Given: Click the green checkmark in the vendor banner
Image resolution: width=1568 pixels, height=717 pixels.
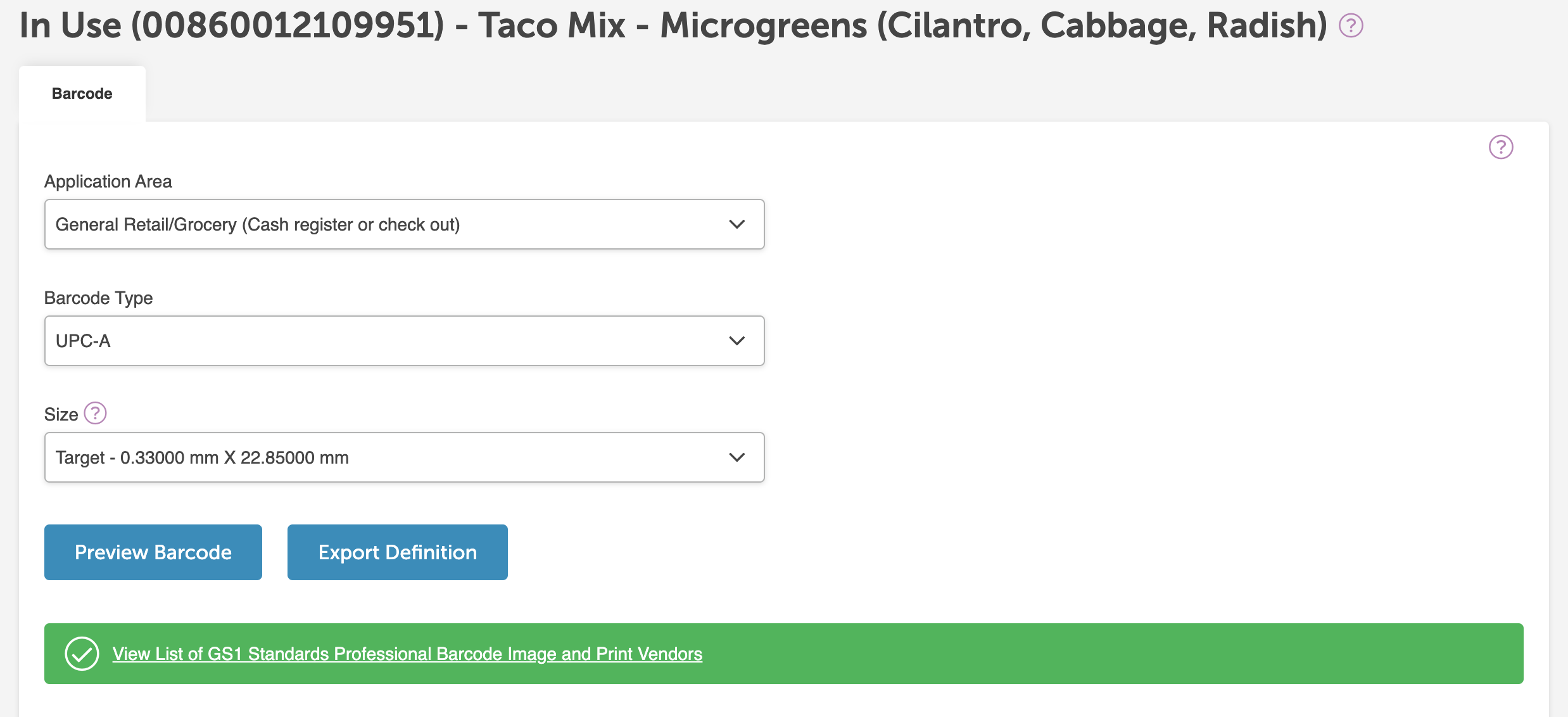Looking at the screenshot, I should tap(82, 654).
